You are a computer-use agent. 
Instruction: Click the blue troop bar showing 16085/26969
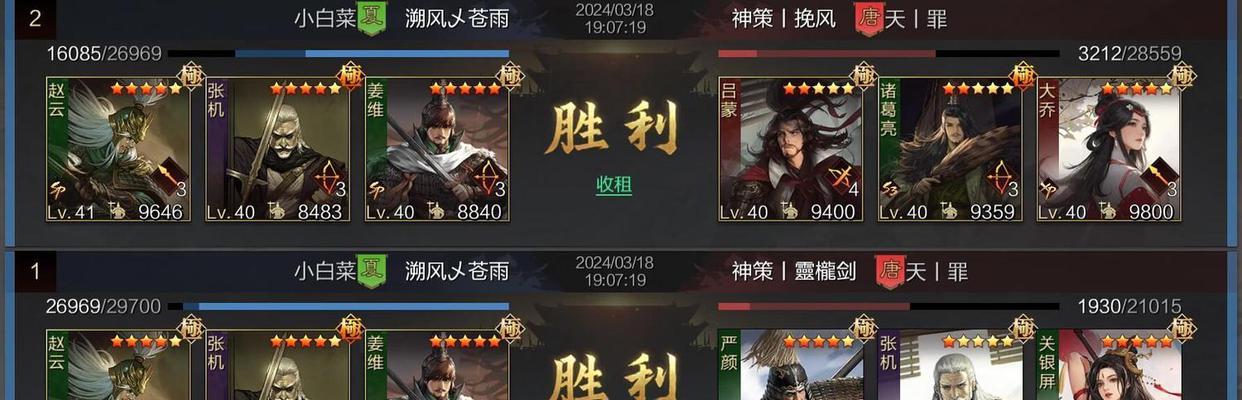[339, 53]
